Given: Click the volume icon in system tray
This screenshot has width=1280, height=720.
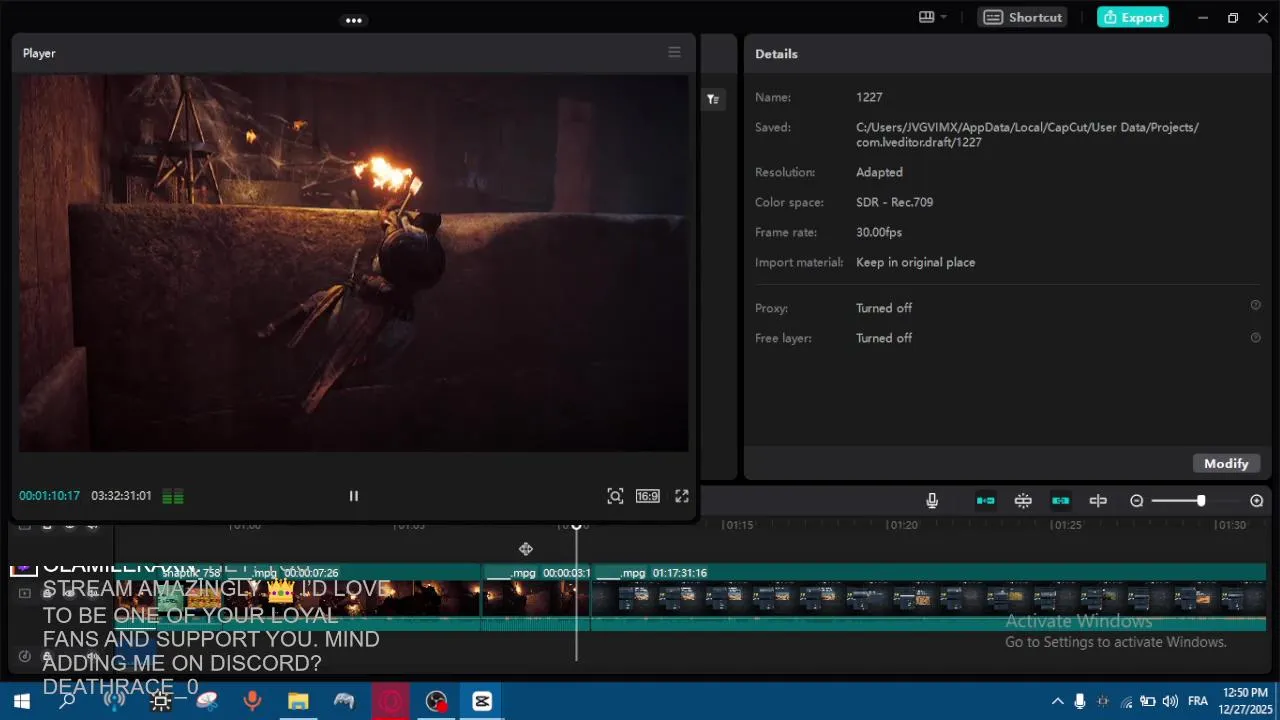Looking at the screenshot, I should (1170, 701).
